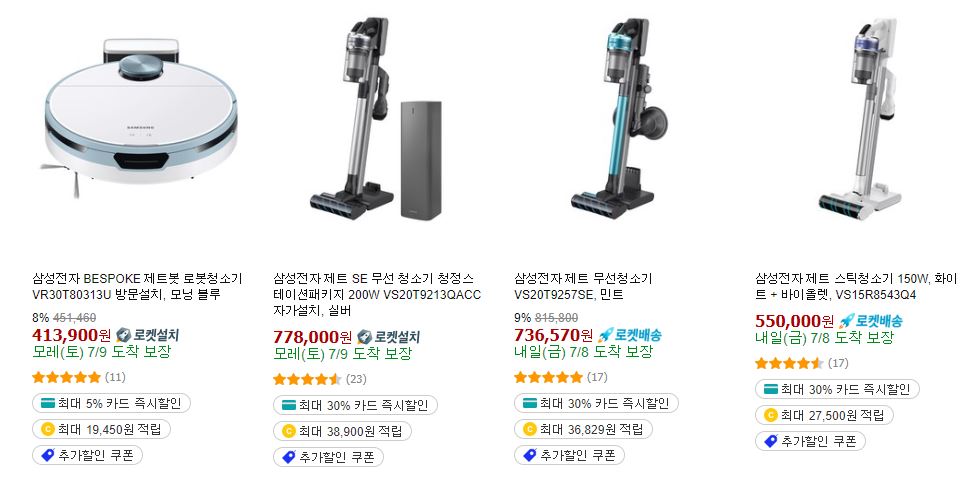This screenshot has height=501, width=979.
Task: Click the VR30T80313U robot vacuum title
Action: (x=137, y=286)
